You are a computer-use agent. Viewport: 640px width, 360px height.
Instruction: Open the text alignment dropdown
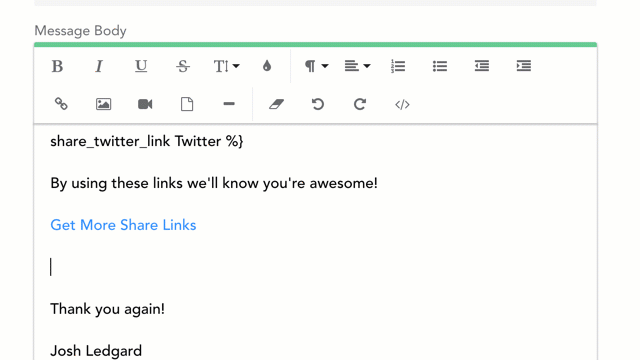coord(357,66)
